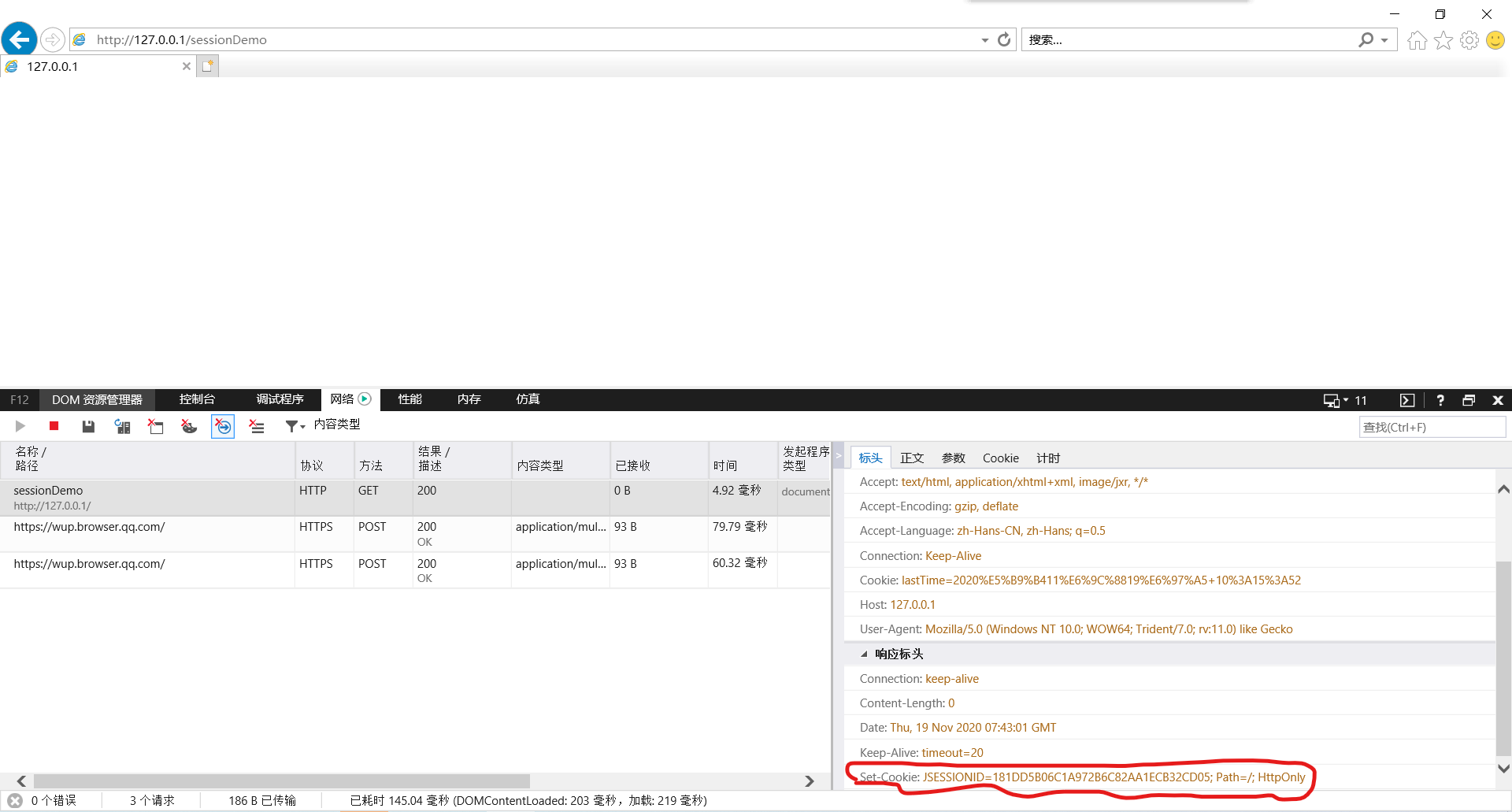
Task: Unpin developer tools window icon
Action: [1469, 400]
